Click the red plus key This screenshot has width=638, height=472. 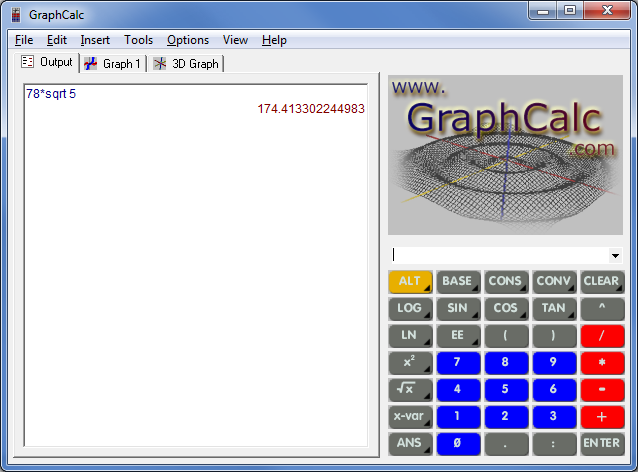tap(602, 417)
